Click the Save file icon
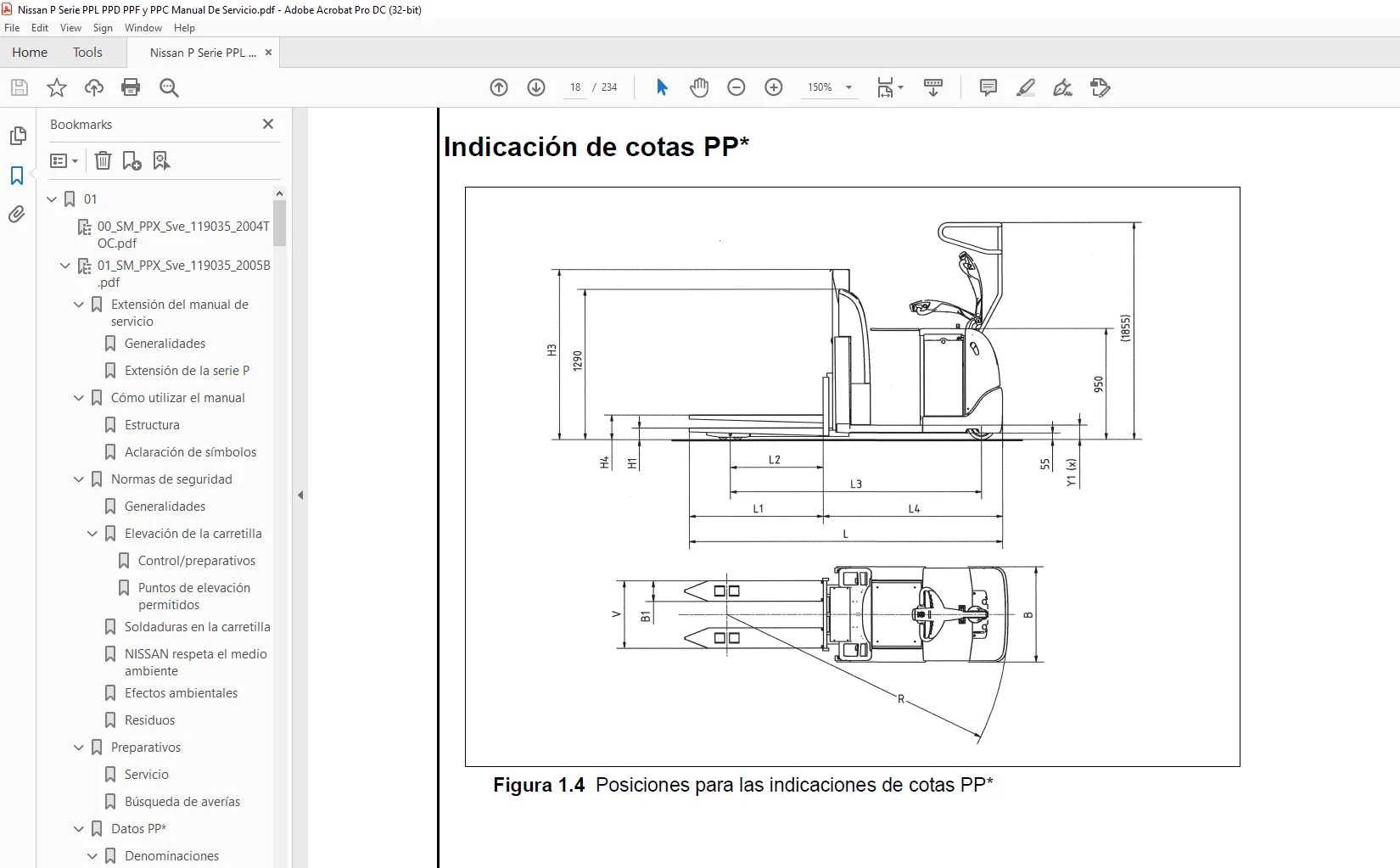Image resolution: width=1400 pixels, height=868 pixels. [x=20, y=87]
